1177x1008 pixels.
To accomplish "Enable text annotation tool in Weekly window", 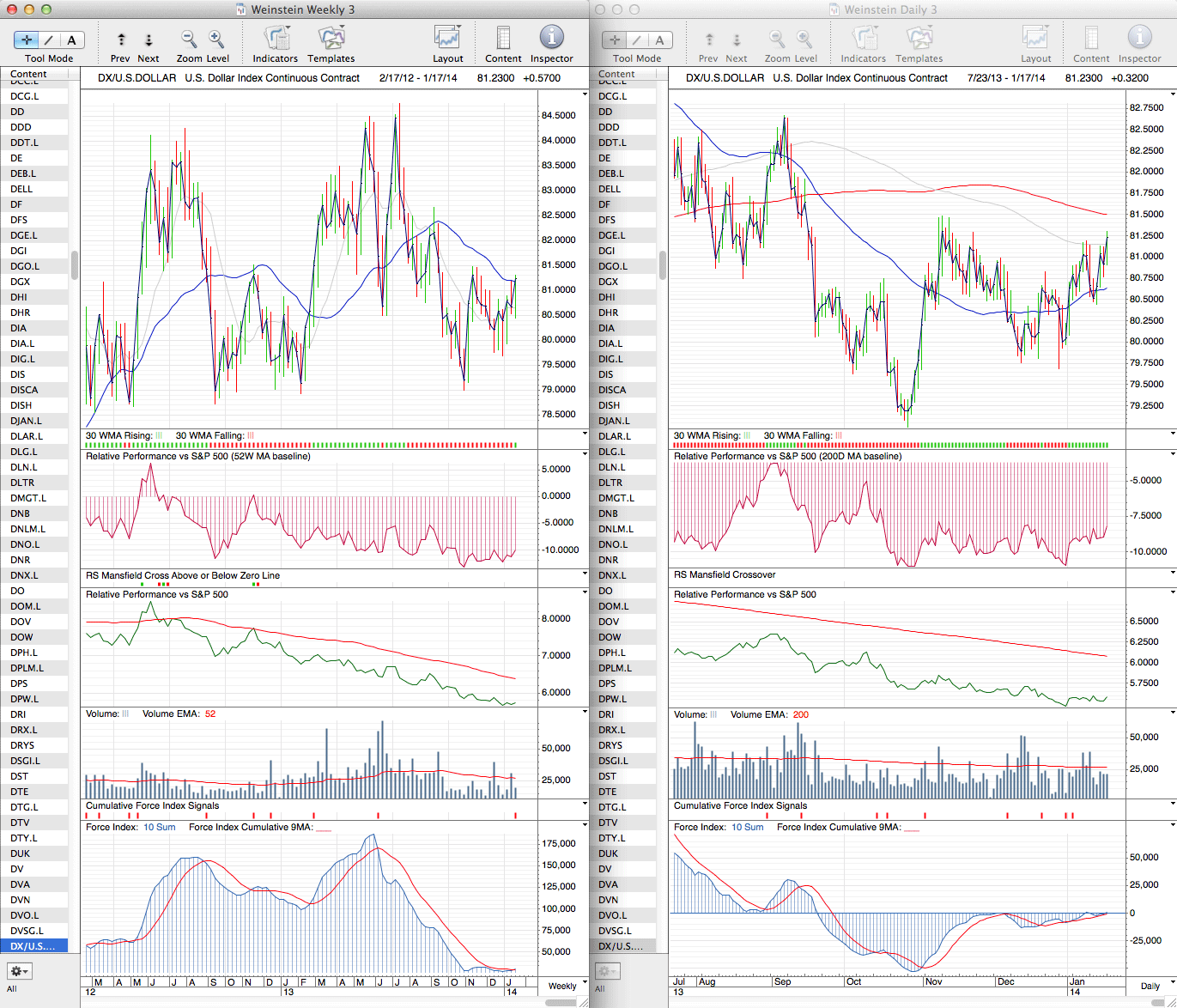I will (x=71, y=39).
